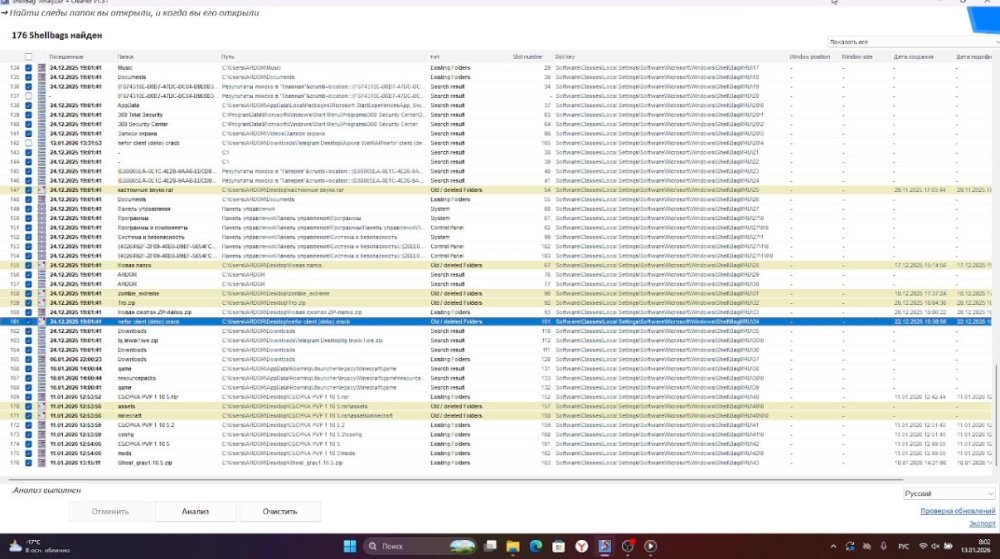Sort by the Дата создания column header

(x=913, y=57)
